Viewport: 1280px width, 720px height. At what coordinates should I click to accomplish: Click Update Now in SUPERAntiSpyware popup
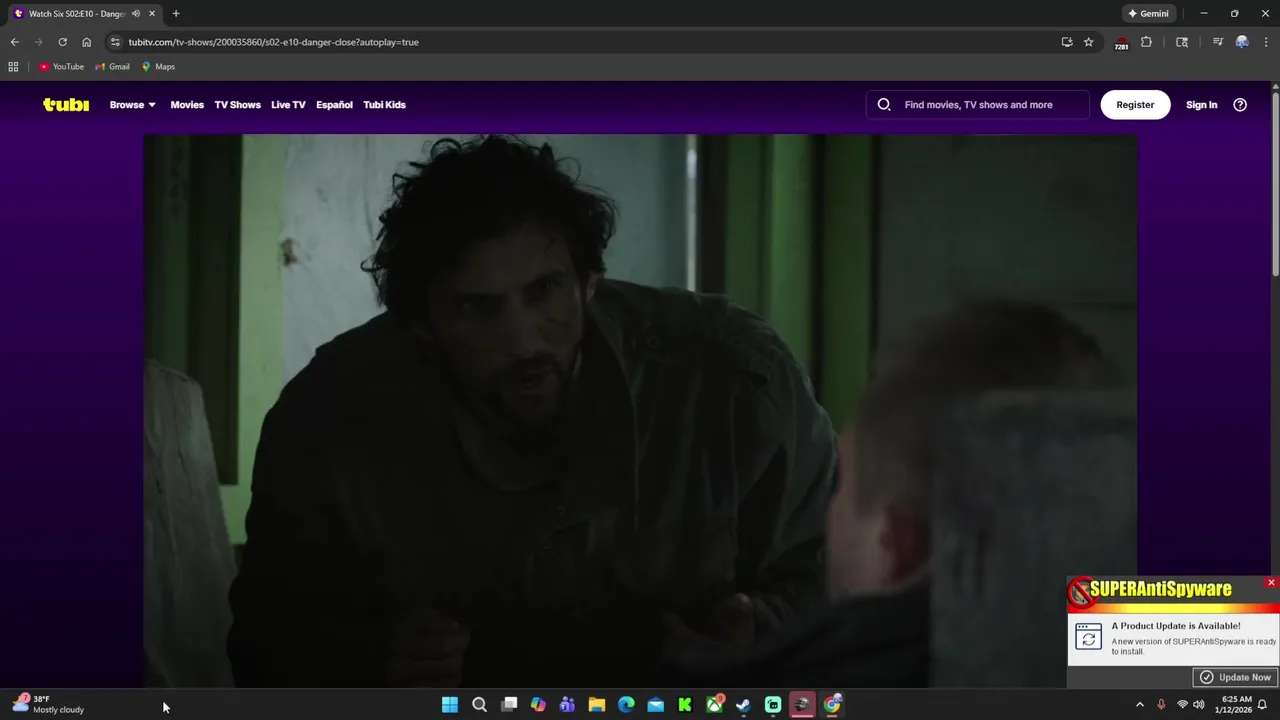click(1235, 677)
